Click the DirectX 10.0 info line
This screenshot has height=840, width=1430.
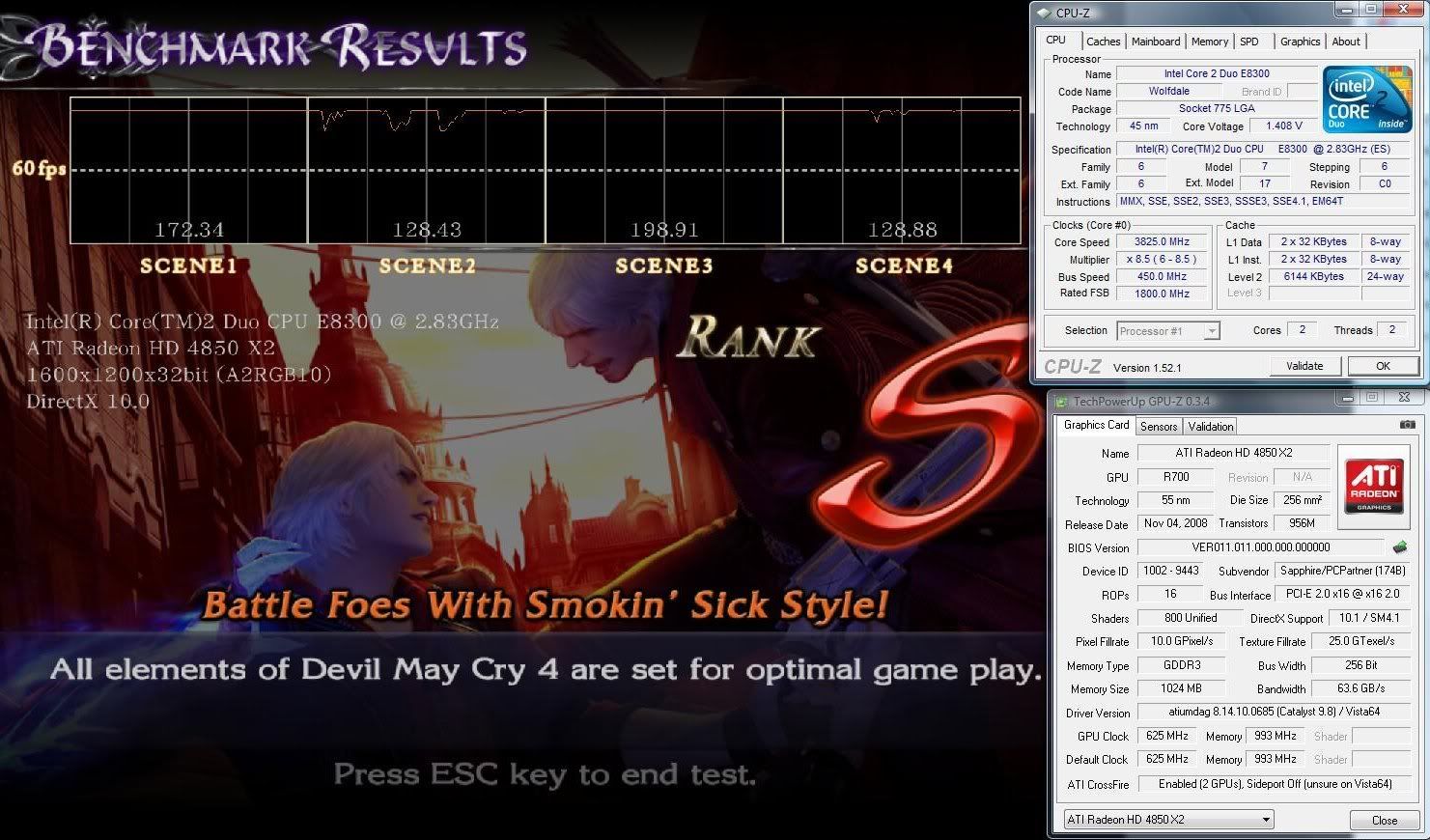(x=88, y=402)
